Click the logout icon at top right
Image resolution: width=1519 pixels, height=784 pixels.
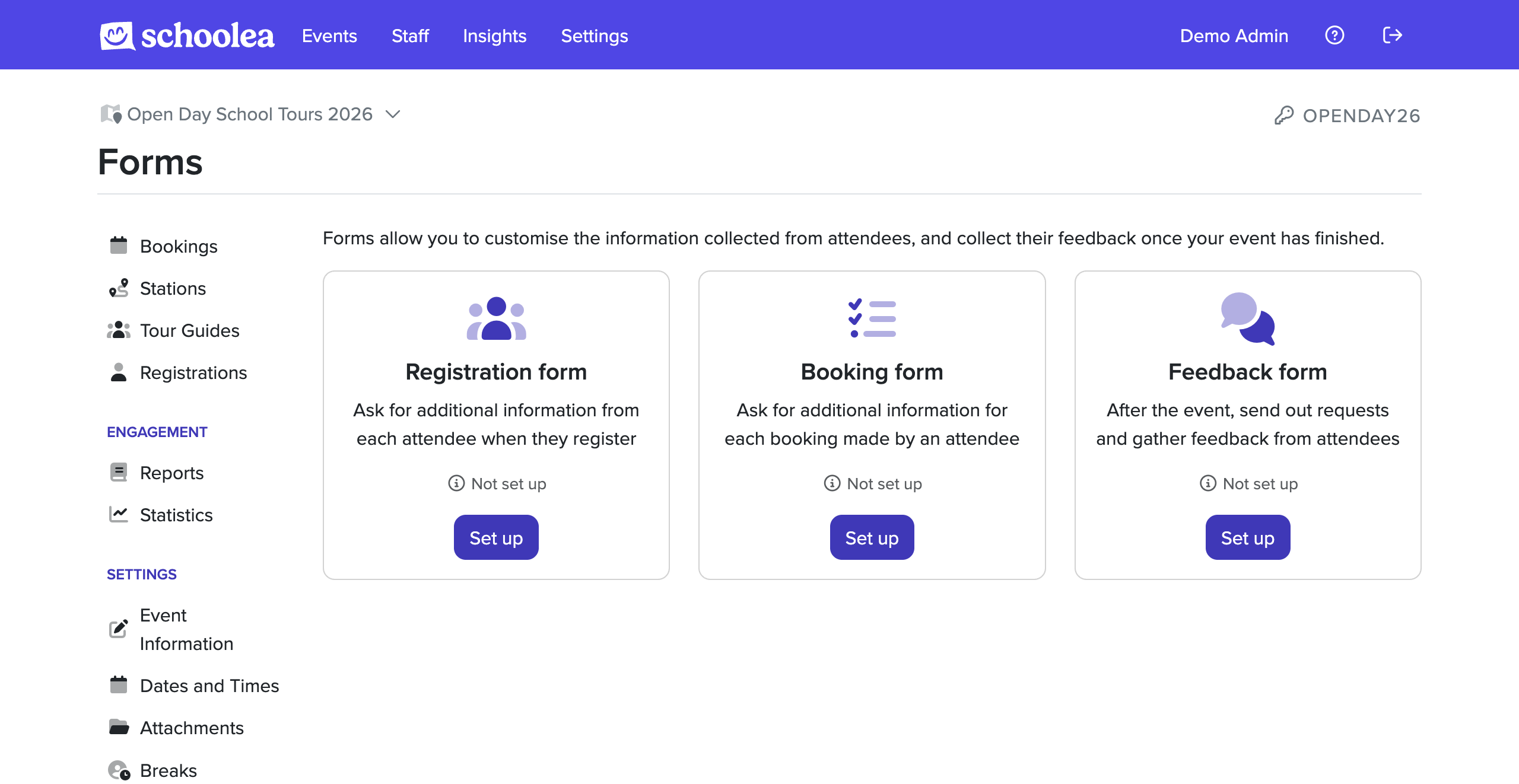point(1393,35)
